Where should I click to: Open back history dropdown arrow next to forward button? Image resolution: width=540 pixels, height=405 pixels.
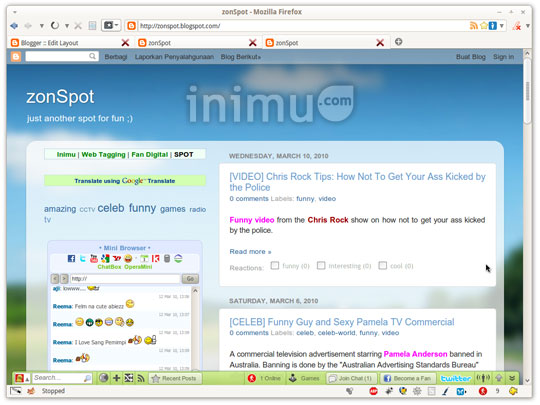(41, 26)
